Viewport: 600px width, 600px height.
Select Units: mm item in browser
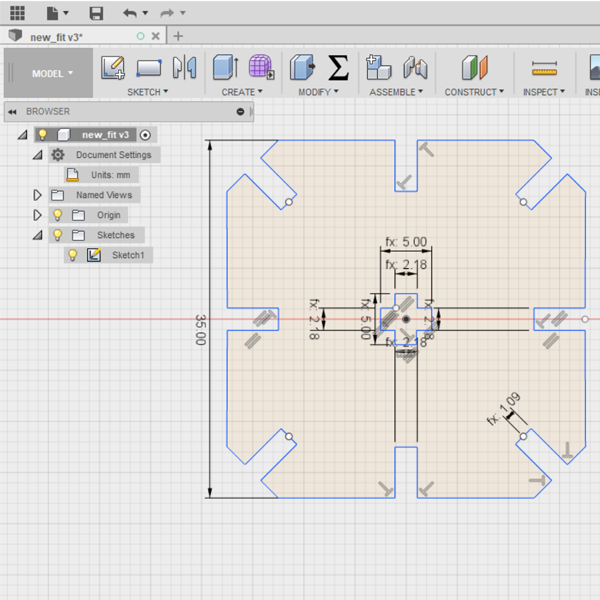(110, 175)
